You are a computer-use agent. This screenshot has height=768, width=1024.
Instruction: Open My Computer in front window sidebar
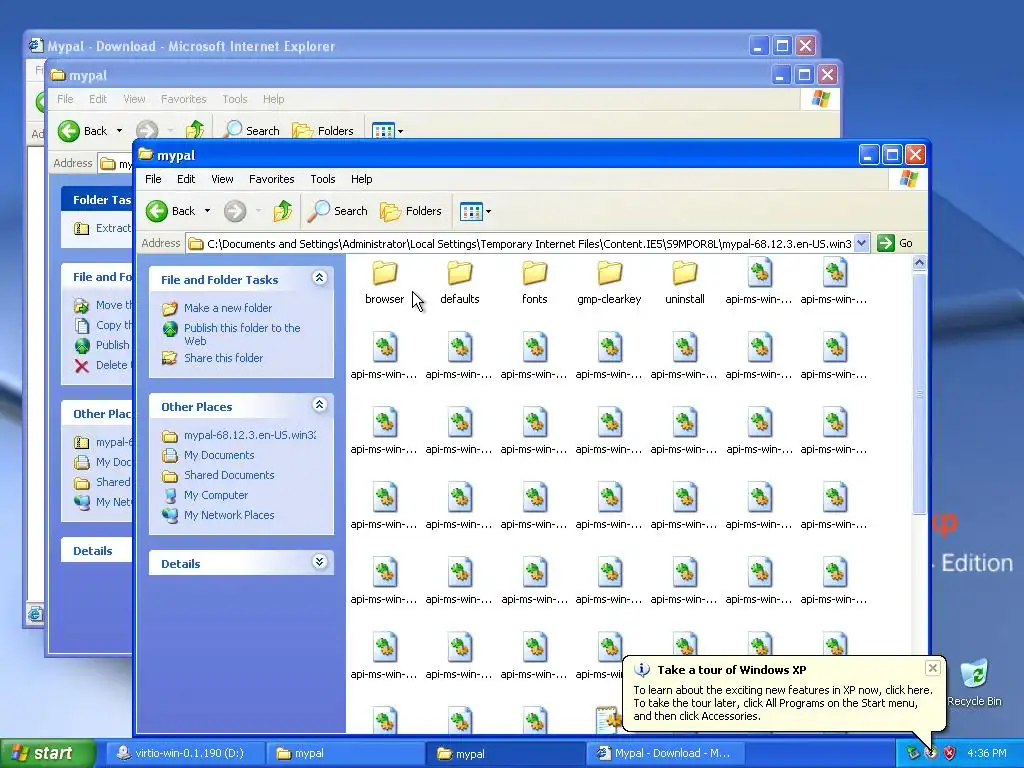click(216, 495)
